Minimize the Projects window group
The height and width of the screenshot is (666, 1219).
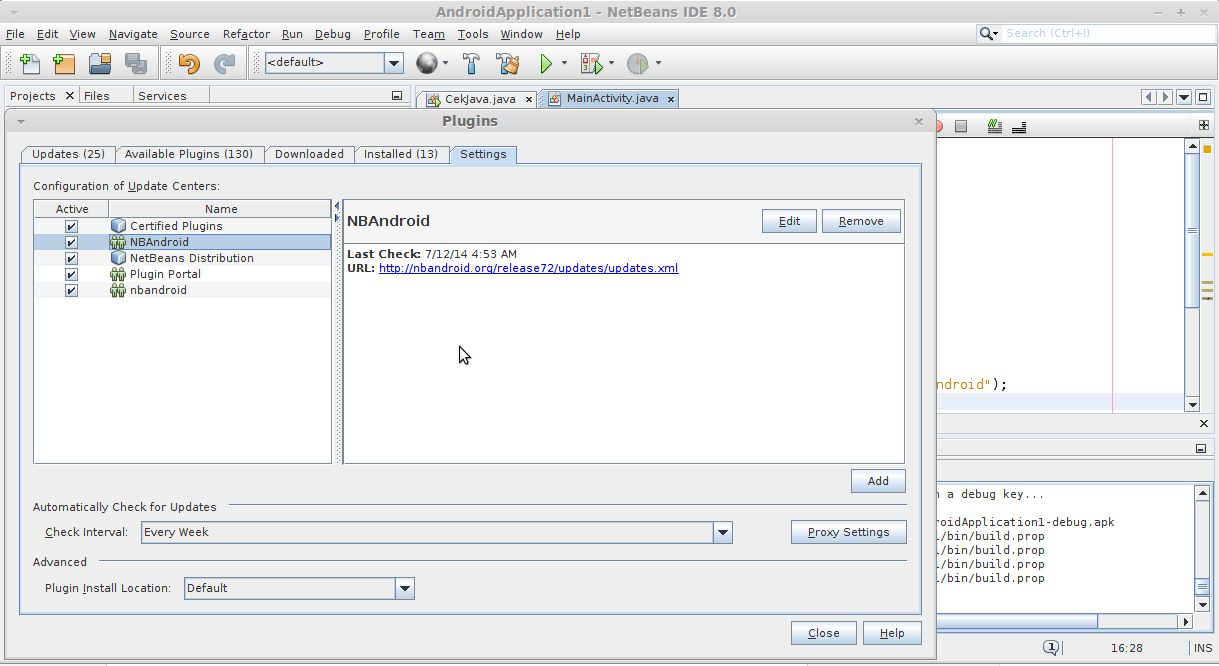(396, 96)
